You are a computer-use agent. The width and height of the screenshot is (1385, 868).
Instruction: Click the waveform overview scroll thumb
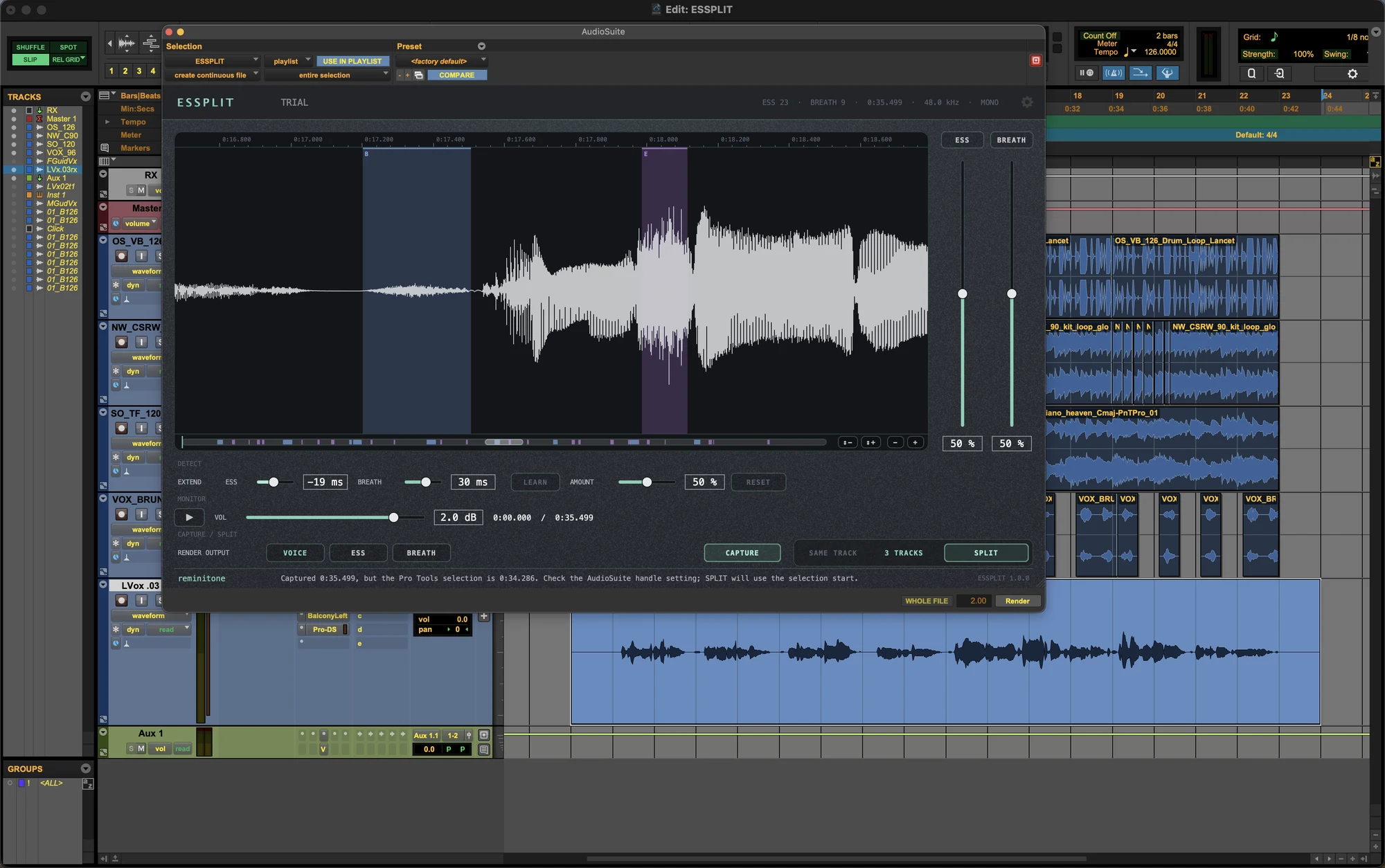[x=504, y=442]
